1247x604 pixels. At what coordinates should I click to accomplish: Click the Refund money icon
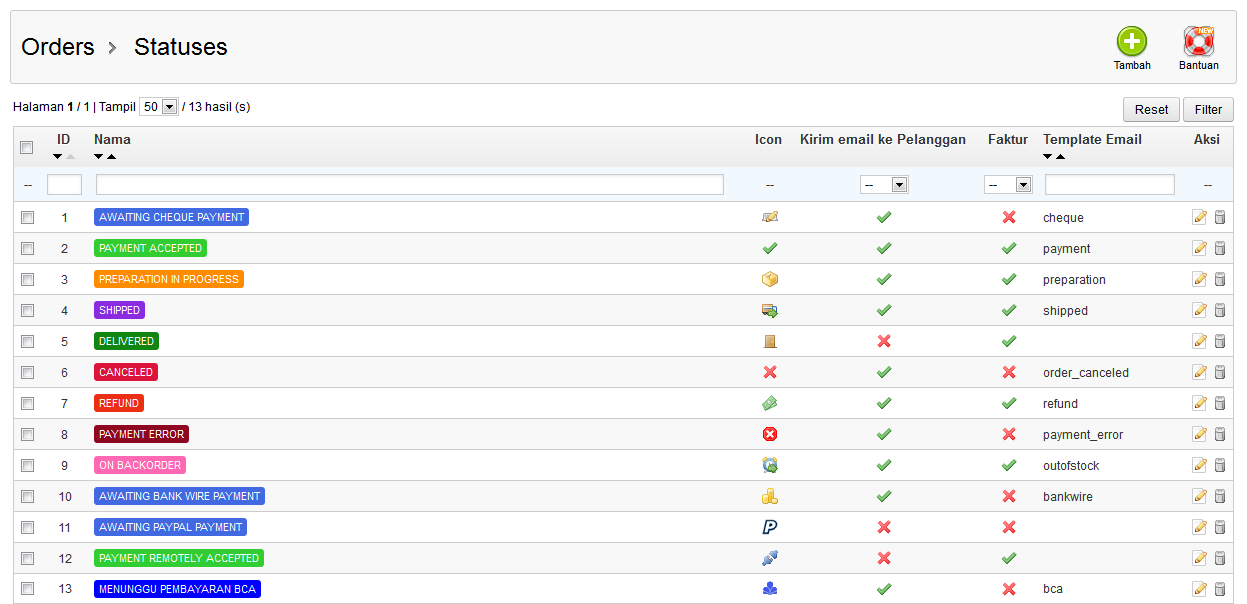click(769, 403)
